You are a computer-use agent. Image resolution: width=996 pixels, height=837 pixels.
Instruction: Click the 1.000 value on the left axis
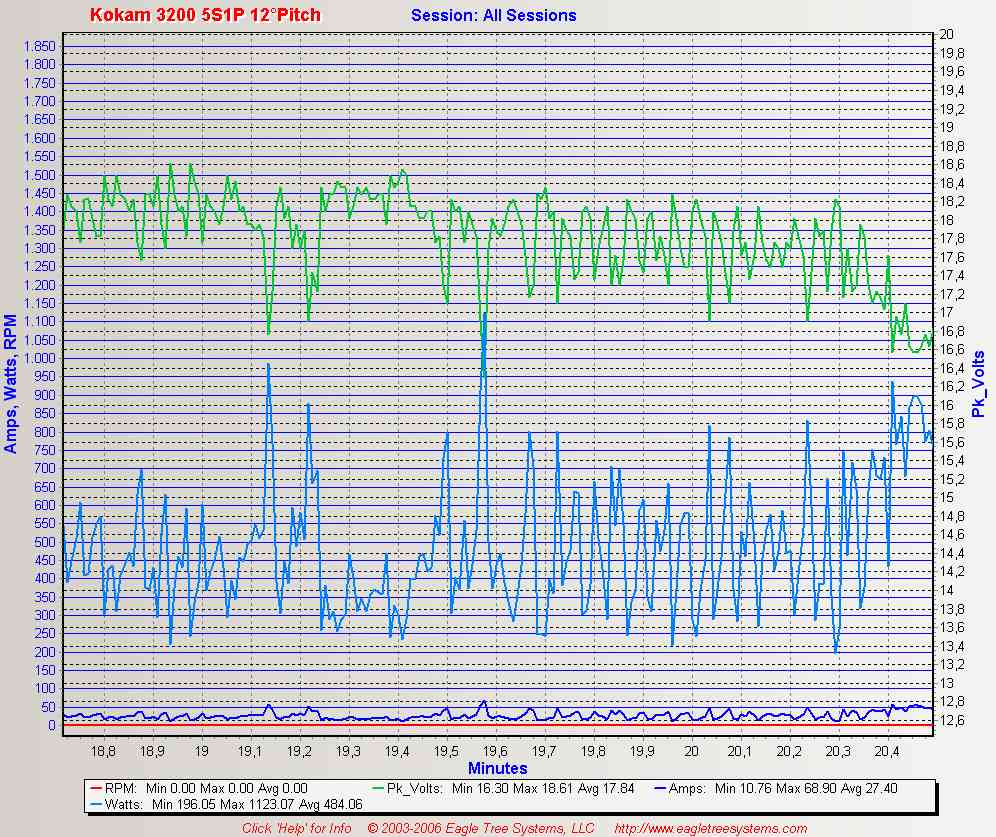pos(39,358)
